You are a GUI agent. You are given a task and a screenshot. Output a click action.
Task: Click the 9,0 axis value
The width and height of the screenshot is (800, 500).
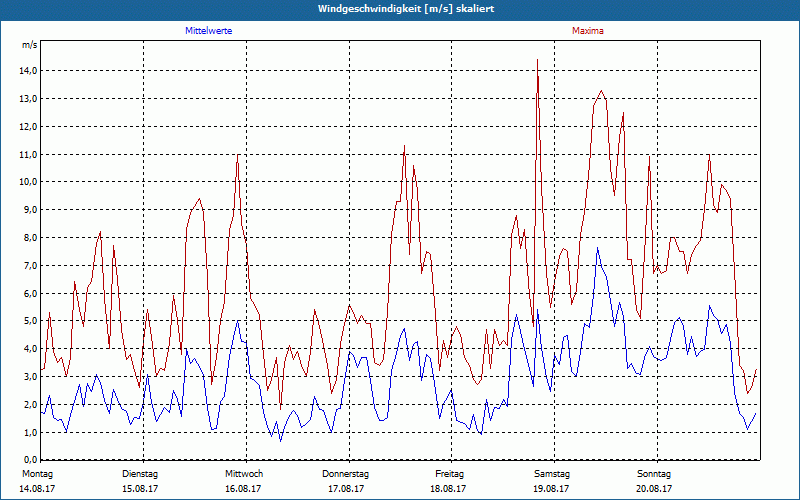pyautogui.click(x=31, y=210)
